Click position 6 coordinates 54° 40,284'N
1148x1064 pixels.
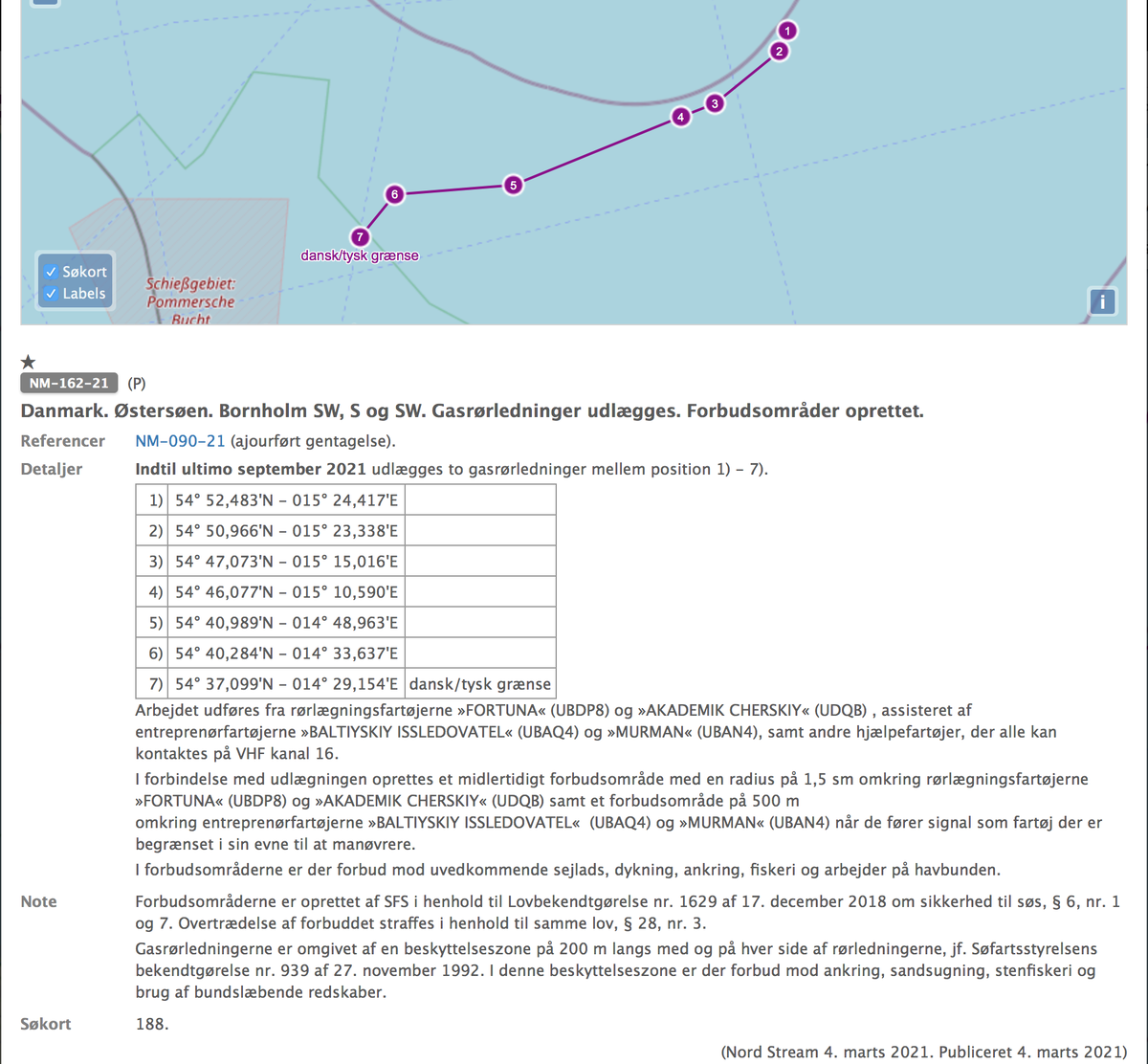pyautogui.click(x=286, y=654)
